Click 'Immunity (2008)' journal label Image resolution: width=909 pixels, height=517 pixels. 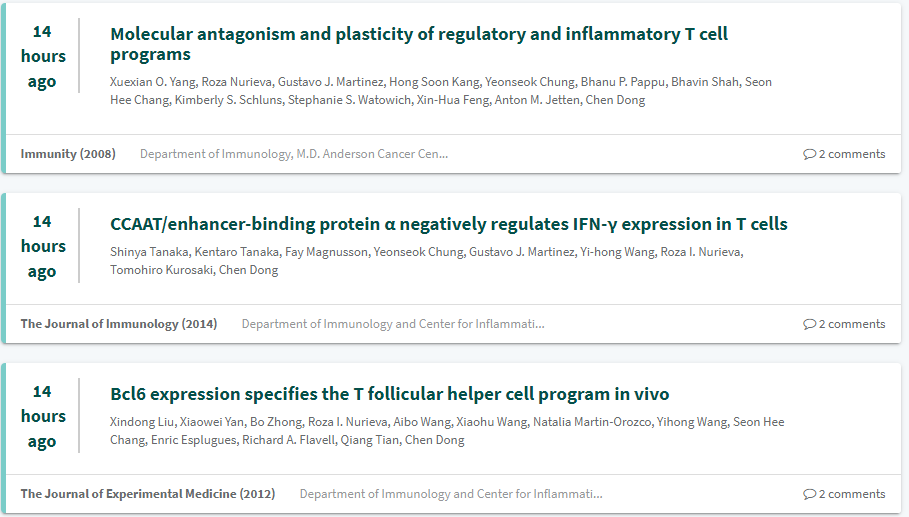(x=68, y=154)
